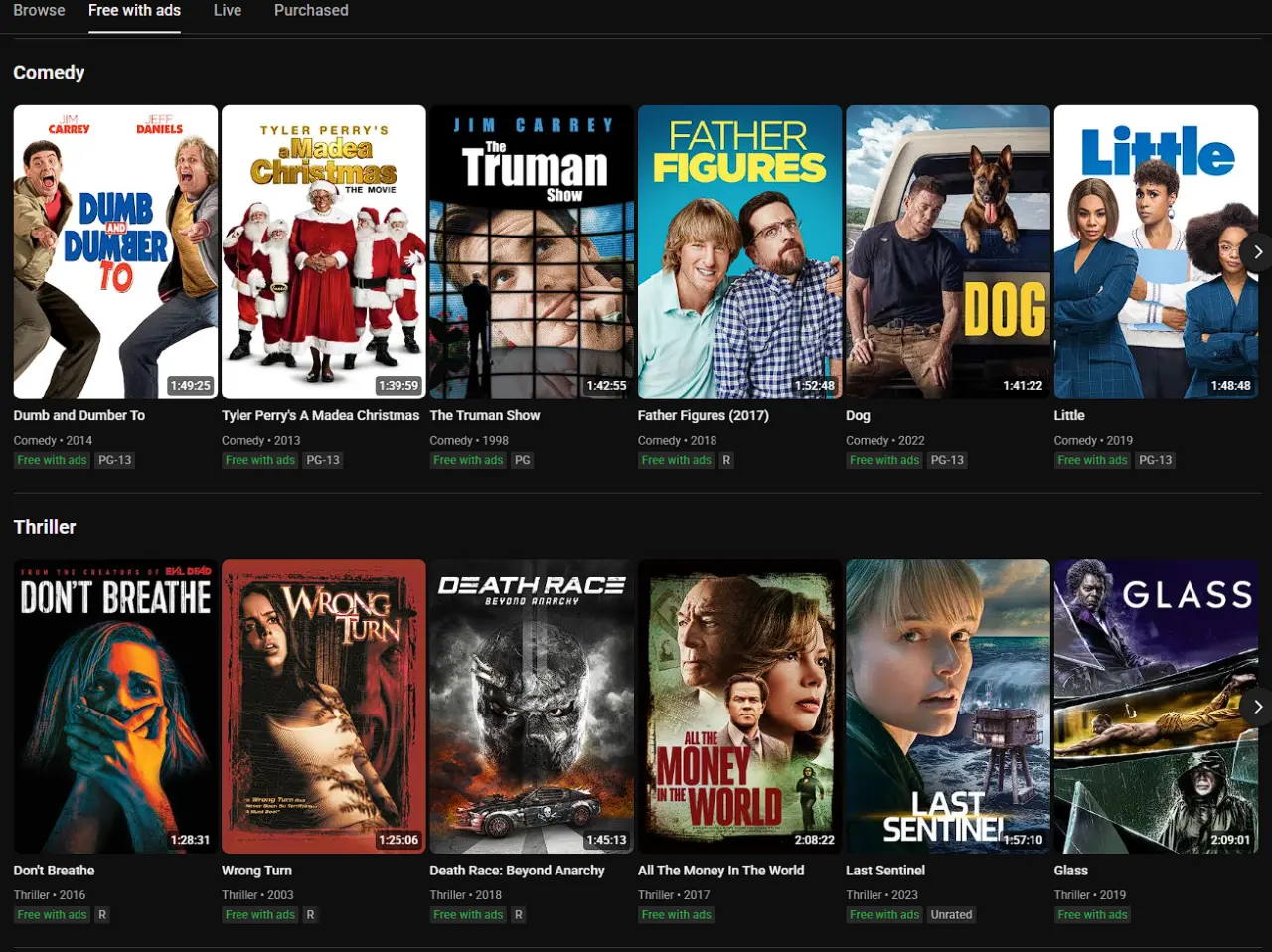Click the 1:41:22 duration on Dog
This screenshot has width=1272, height=952.
click(1023, 385)
